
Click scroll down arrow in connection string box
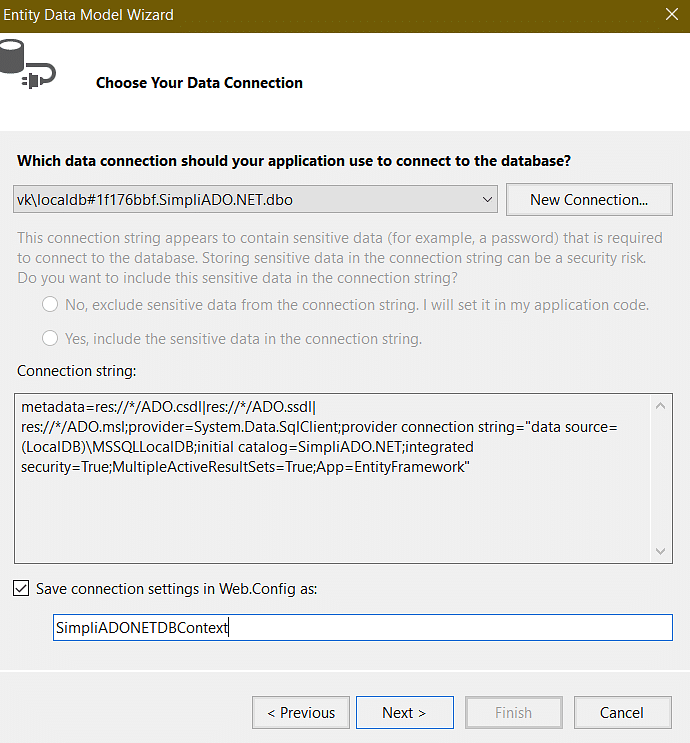click(661, 551)
